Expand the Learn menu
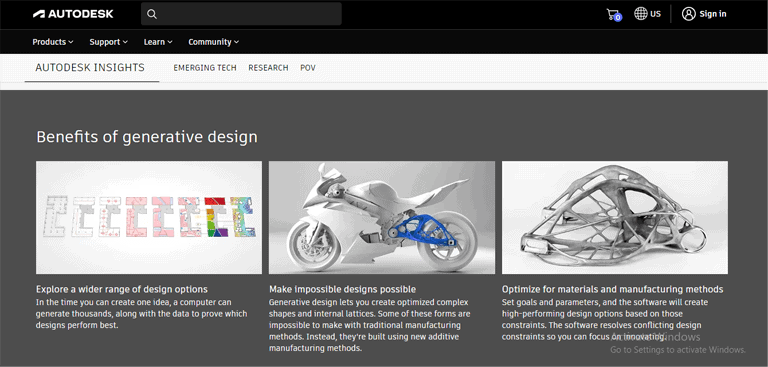The width and height of the screenshot is (768, 367). (x=158, y=42)
